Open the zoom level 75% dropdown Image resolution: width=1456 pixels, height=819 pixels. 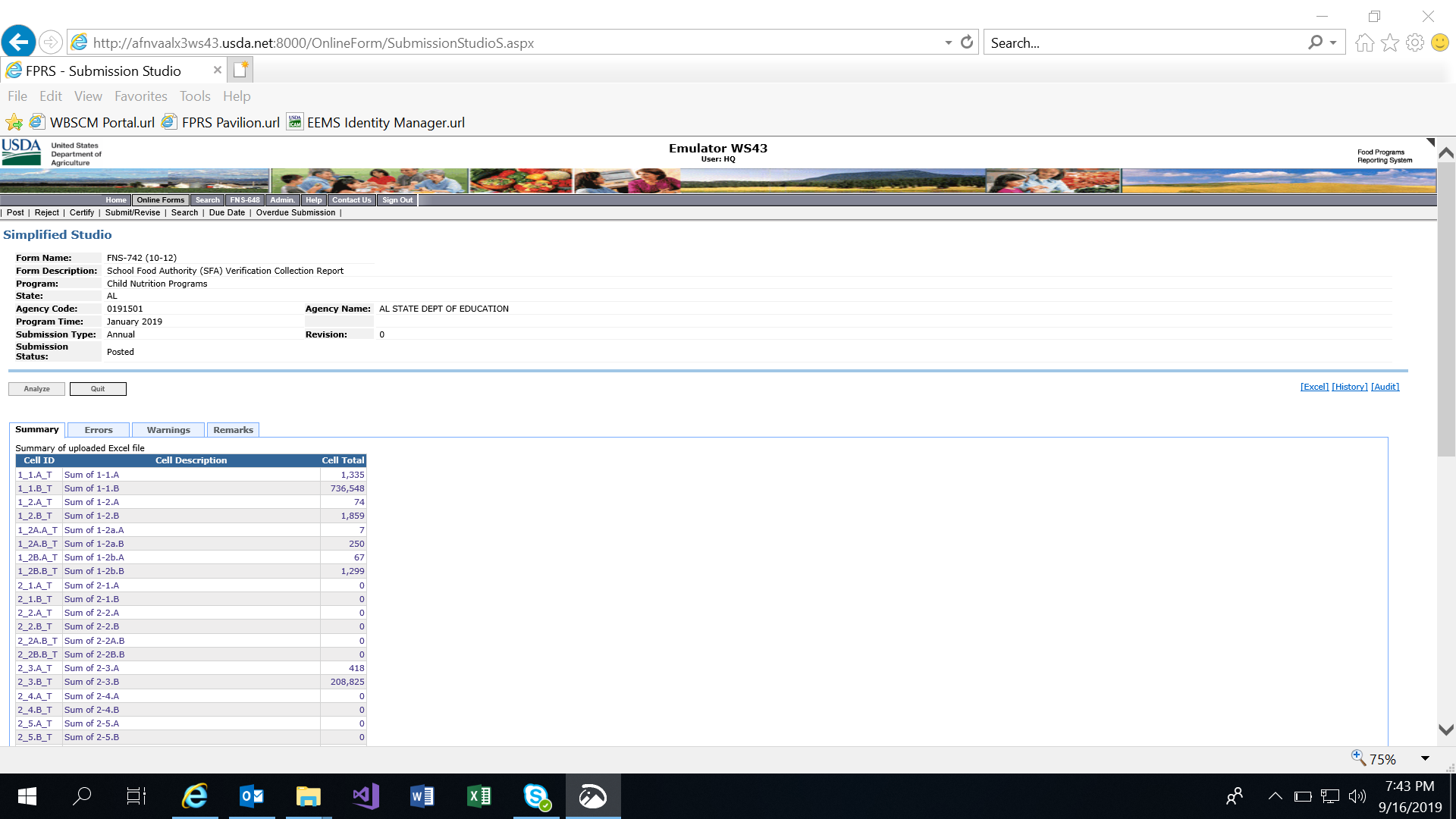[1425, 758]
